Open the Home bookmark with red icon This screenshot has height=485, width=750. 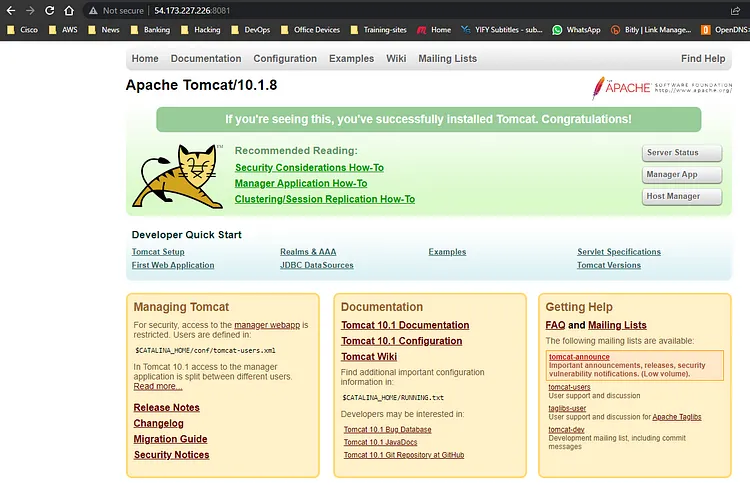pyautogui.click(x=434, y=30)
